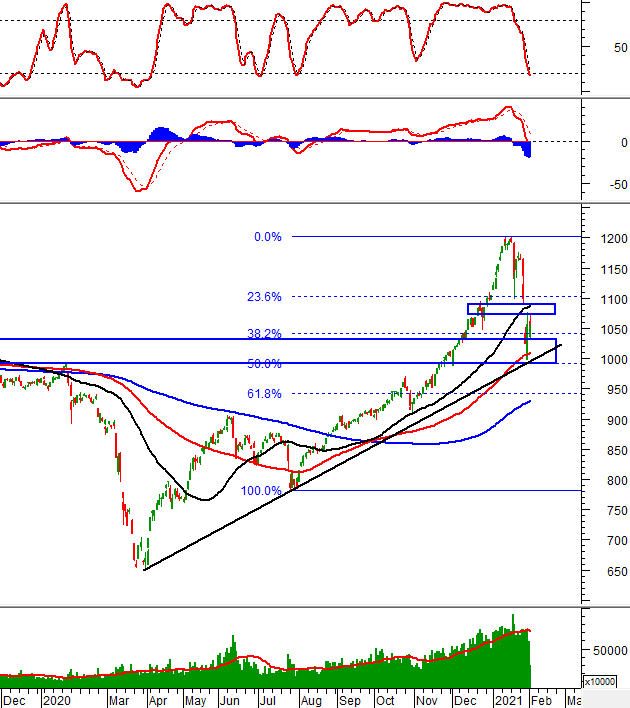Select the 1000 price axis label
Viewport: 630px width, 708px height.
click(x=614, y=359)
